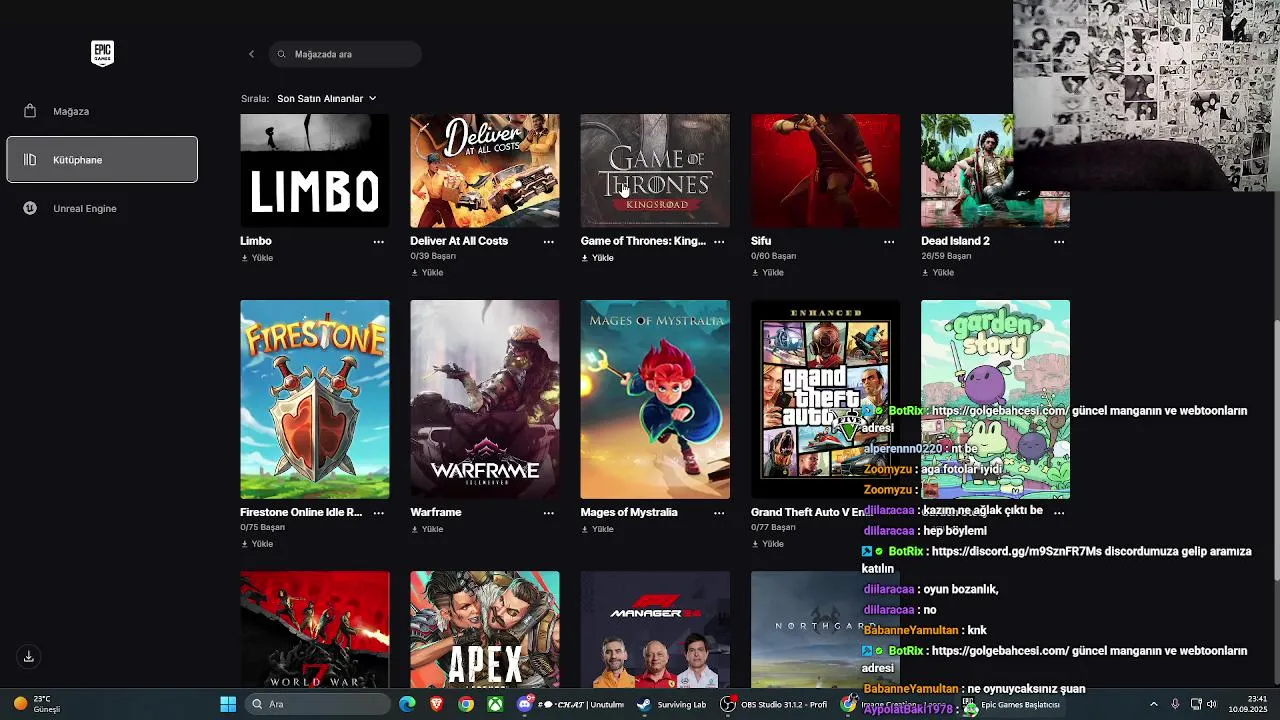Click Yükle under Warframe
The width and height of the screenshot is (1280, 720).
tap(427, 529)
